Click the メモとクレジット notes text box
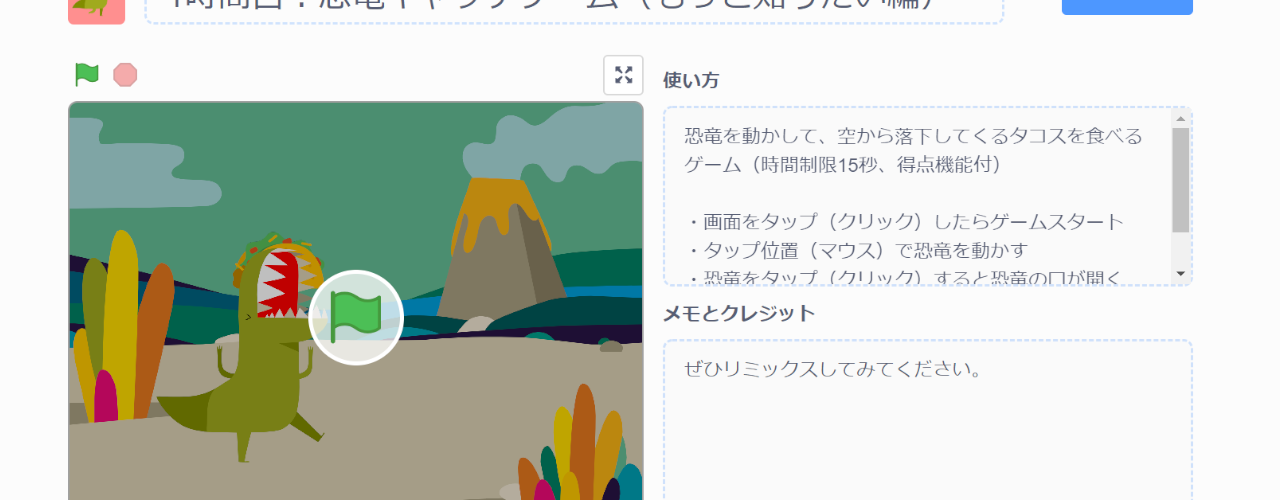1280x500 pixels. click(927, 420)
